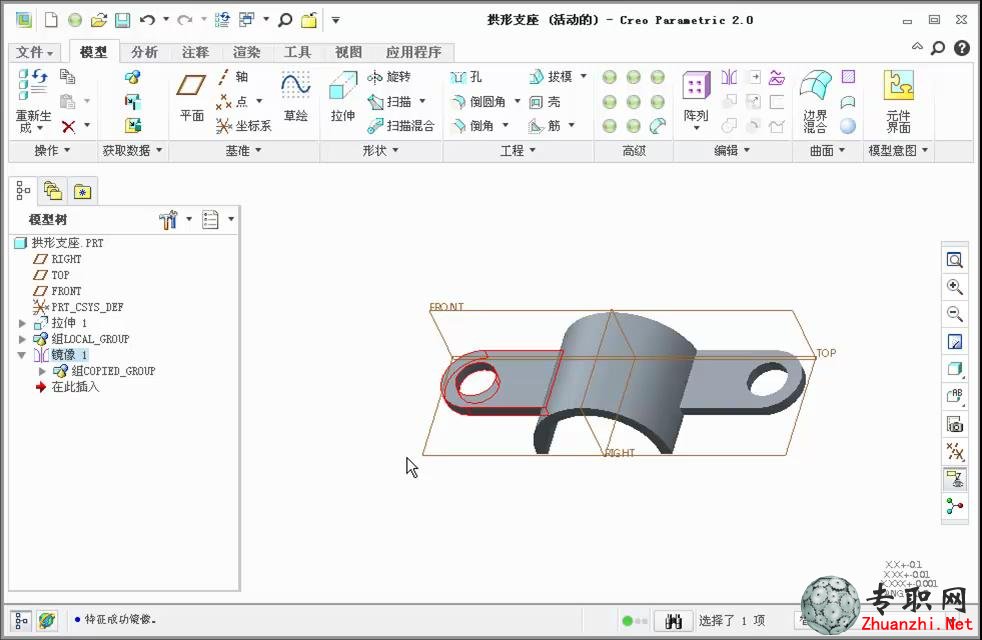
Task: Click the Undo arrow in the quick access toolbar
Action: [x=147, y=20]
